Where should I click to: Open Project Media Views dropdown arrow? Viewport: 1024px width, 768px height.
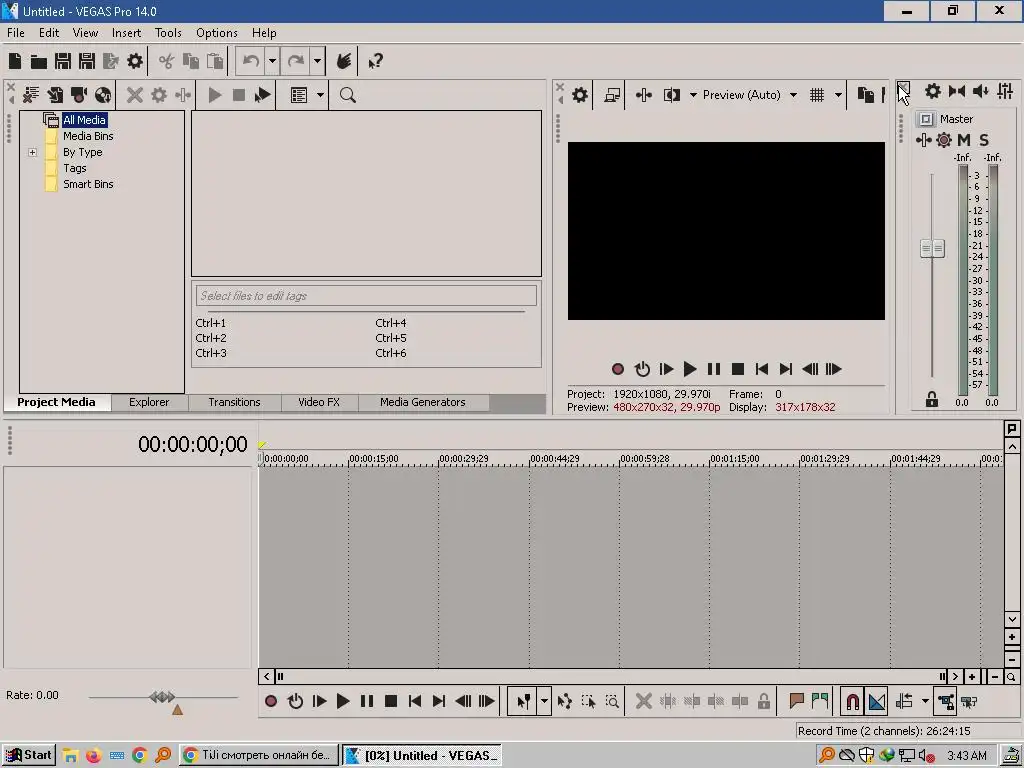pos(320,95)
